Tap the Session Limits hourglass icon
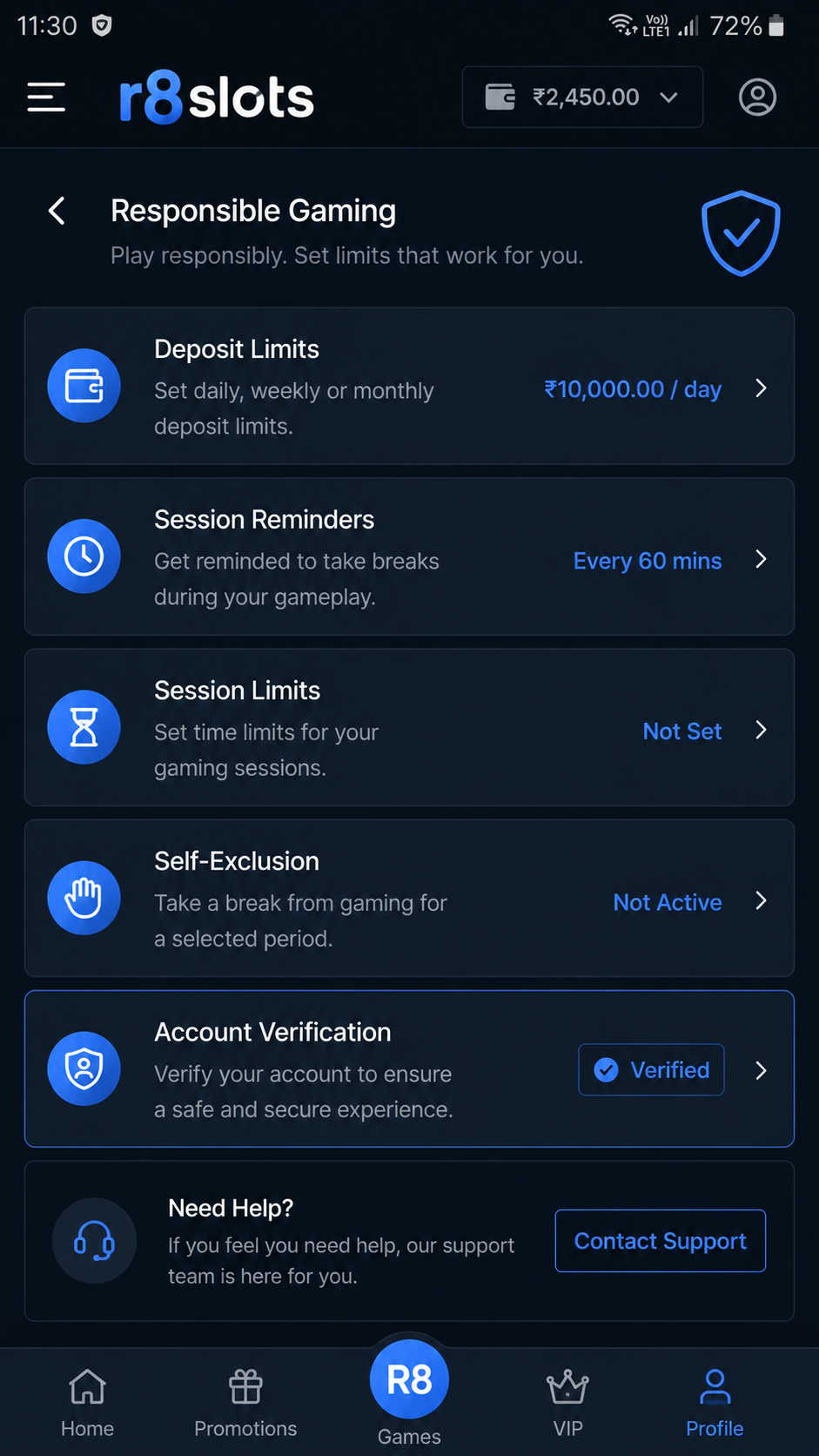The height and width of the screenshot is (1456, 819). [84, 727]
